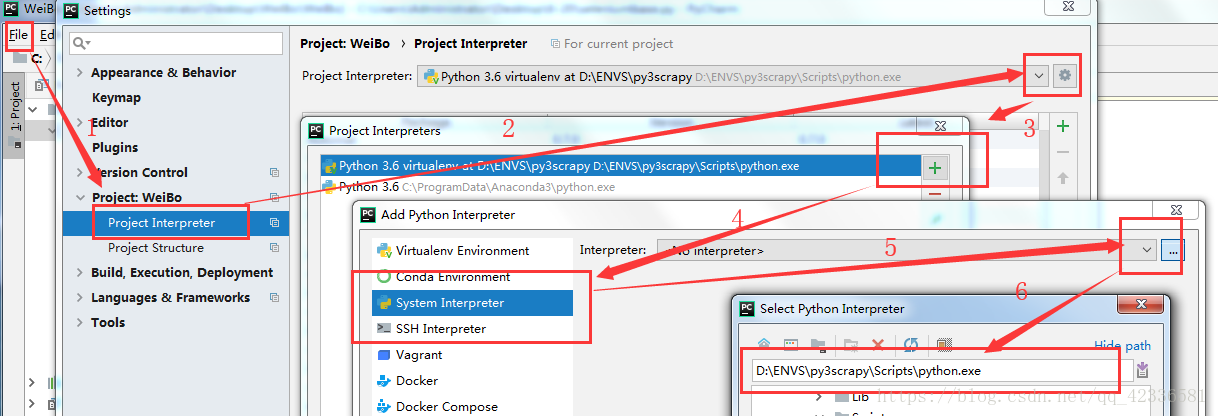Remove interpreter with red minus icon
The width and height of the screenshot is (1218, 416).
tap(935, 193)
